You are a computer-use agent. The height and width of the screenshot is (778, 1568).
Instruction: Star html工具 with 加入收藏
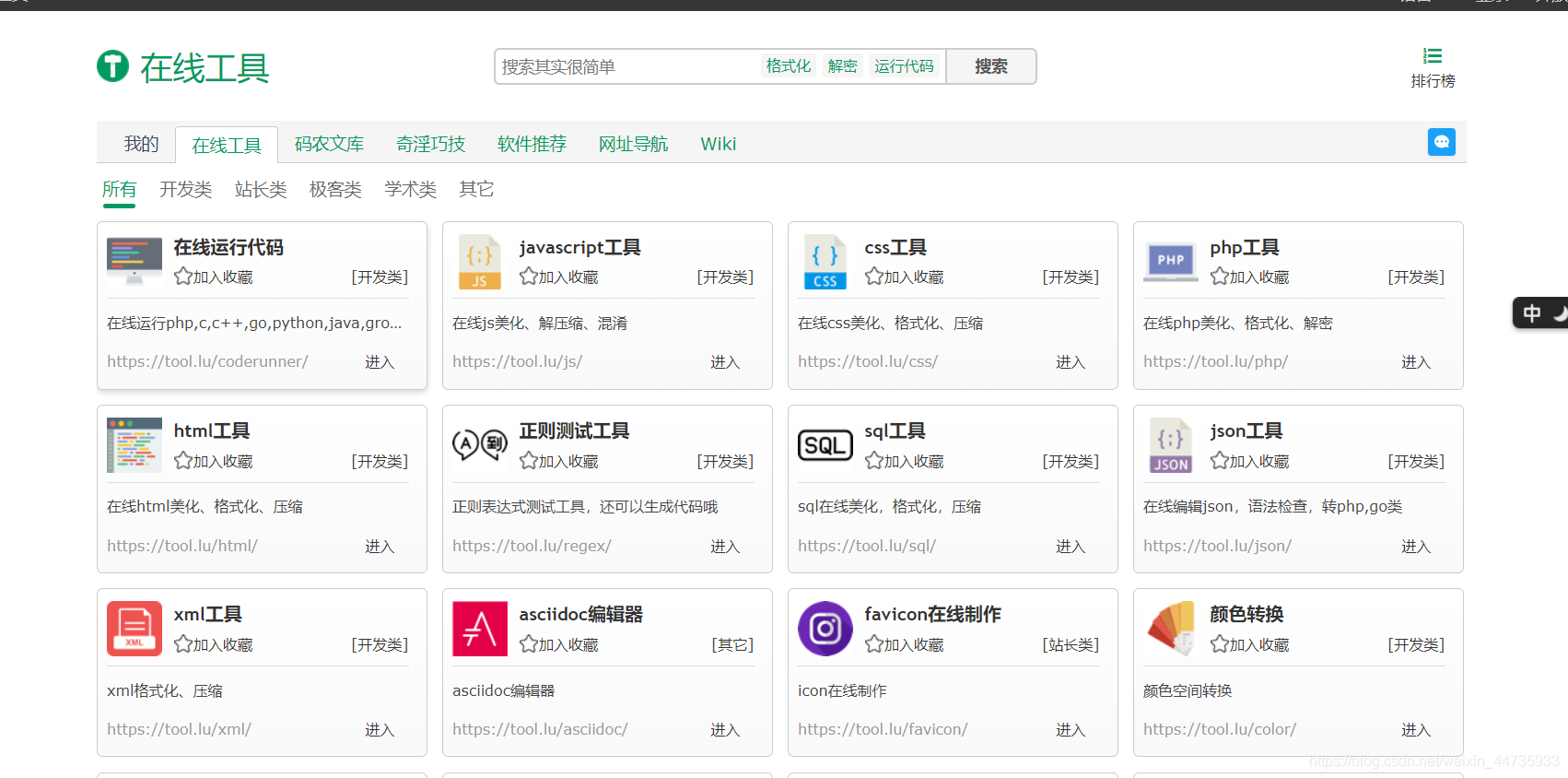pos(214,461)
